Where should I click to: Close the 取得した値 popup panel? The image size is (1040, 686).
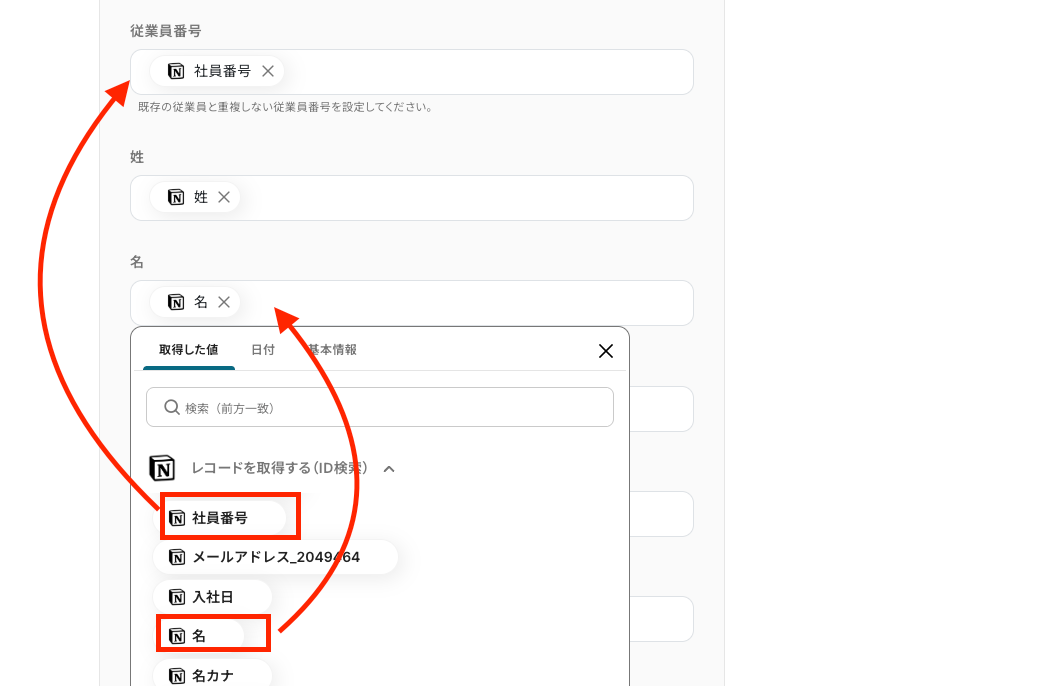(x=605, y=351)
